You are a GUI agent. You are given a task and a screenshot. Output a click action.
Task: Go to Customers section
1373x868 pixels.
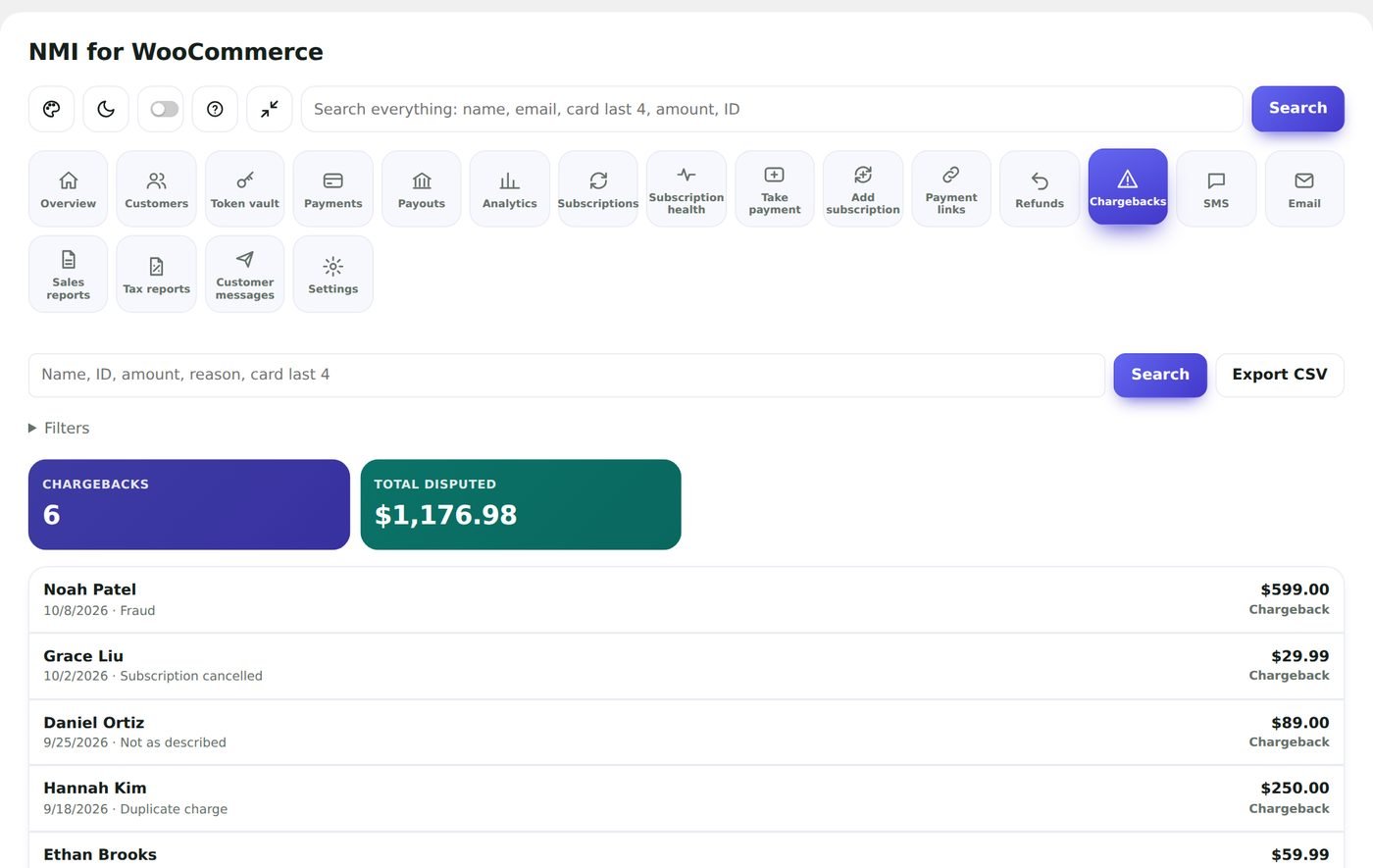[x=157, y=188]
